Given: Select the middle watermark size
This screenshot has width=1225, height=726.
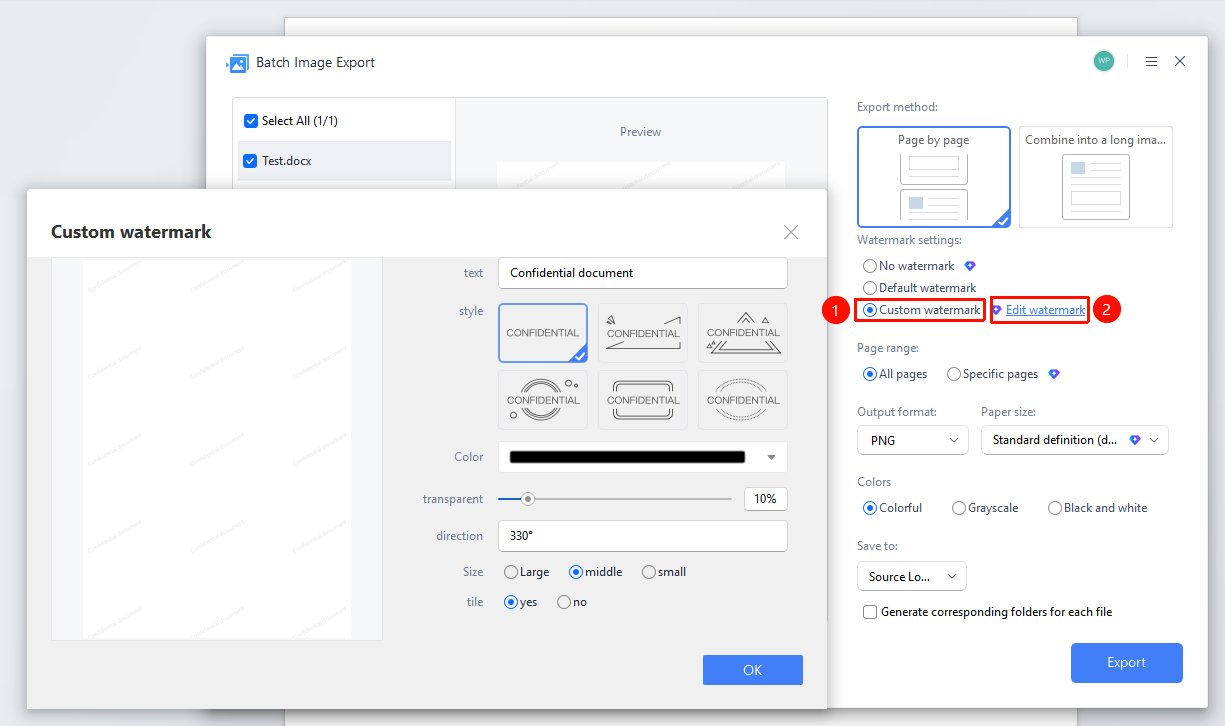Looking at the screenshot, I should click(576, 572).
